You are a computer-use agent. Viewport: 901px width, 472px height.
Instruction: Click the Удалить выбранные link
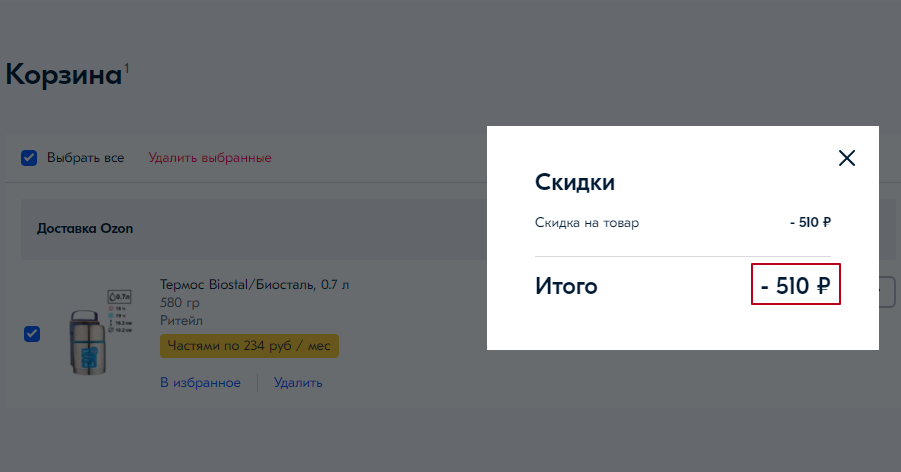pos(210,158)
